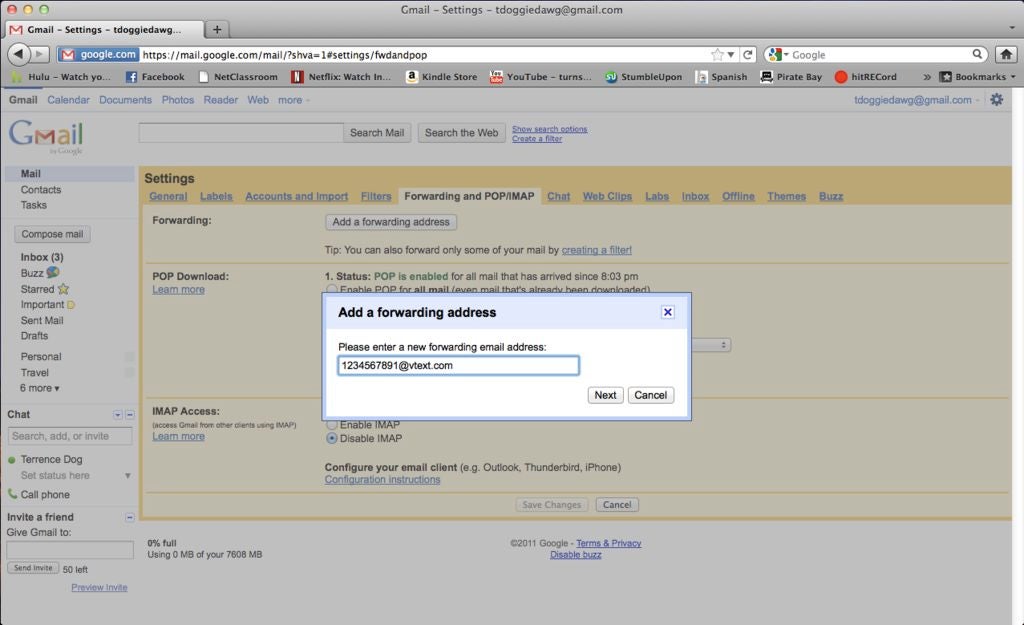The image size is (1024, 625).
Task: Bookmark page using star icon
Action: pyautogui.click(x=717, y=55)
